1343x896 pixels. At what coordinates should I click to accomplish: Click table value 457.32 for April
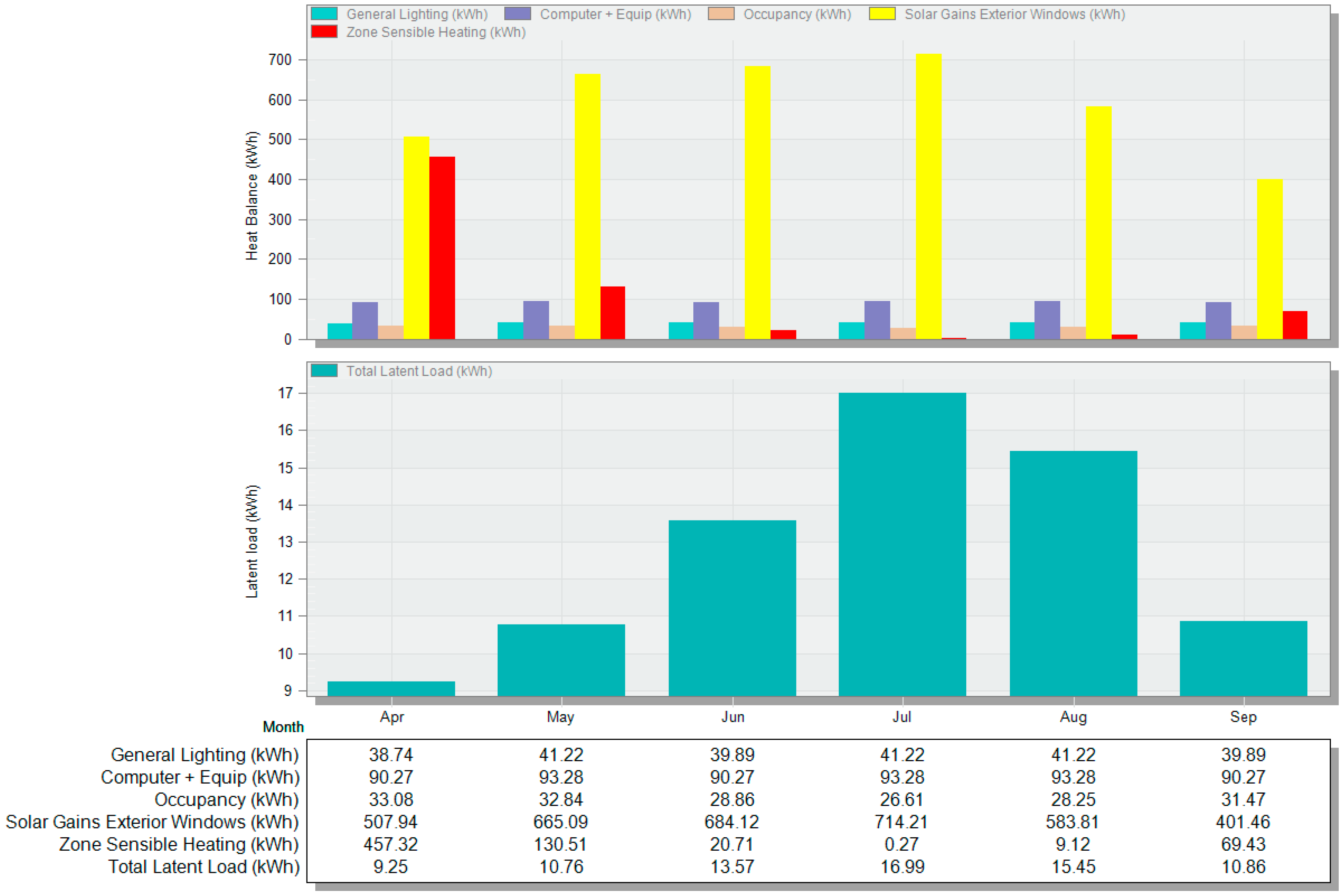coord(390,844)
